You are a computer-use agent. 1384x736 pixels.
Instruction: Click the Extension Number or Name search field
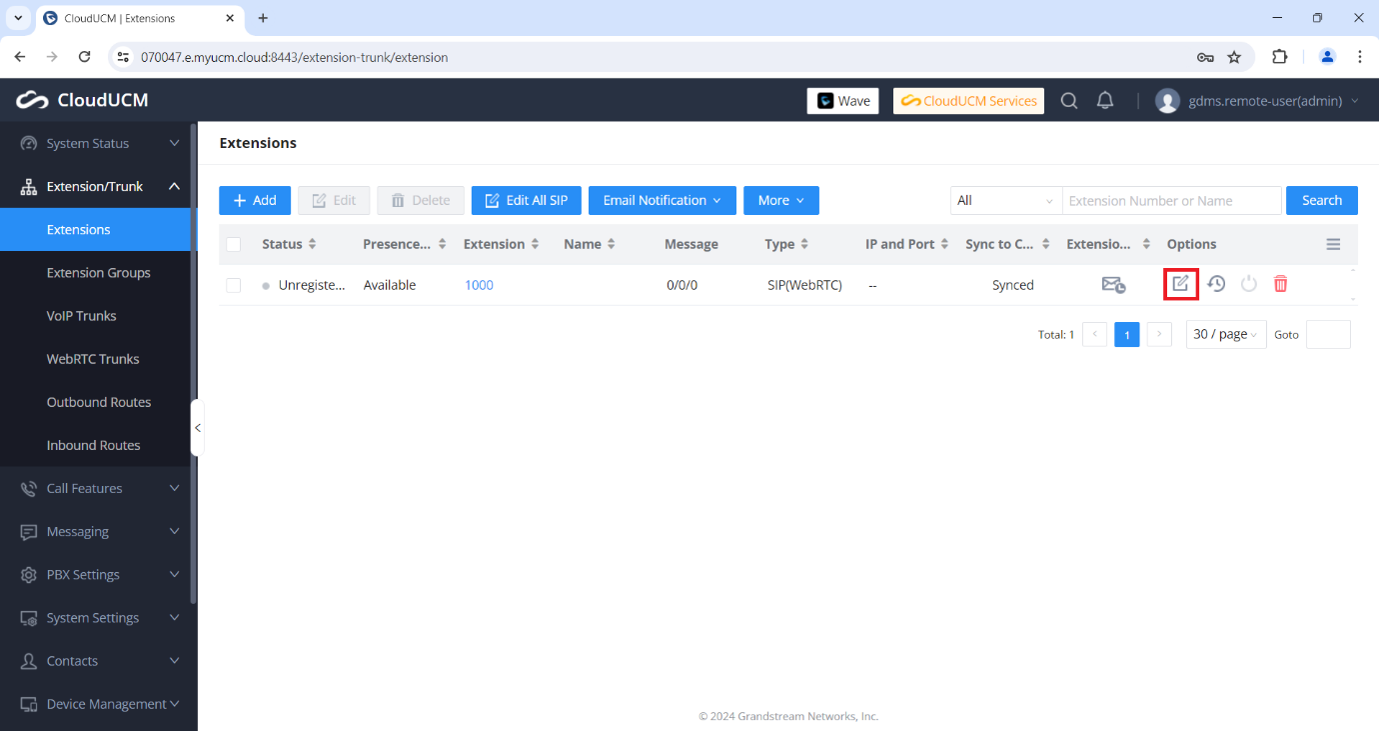[x=1171, y=200]
